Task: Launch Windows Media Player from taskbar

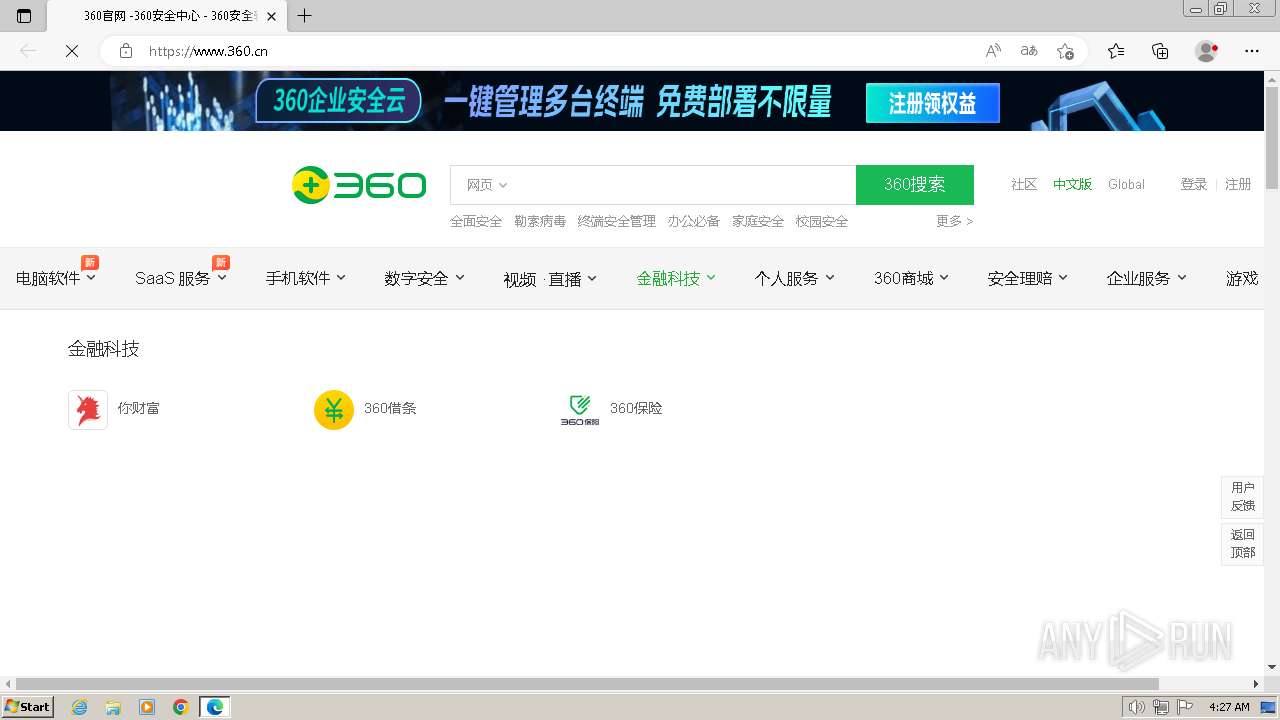Action: click(x=147, y=707)
